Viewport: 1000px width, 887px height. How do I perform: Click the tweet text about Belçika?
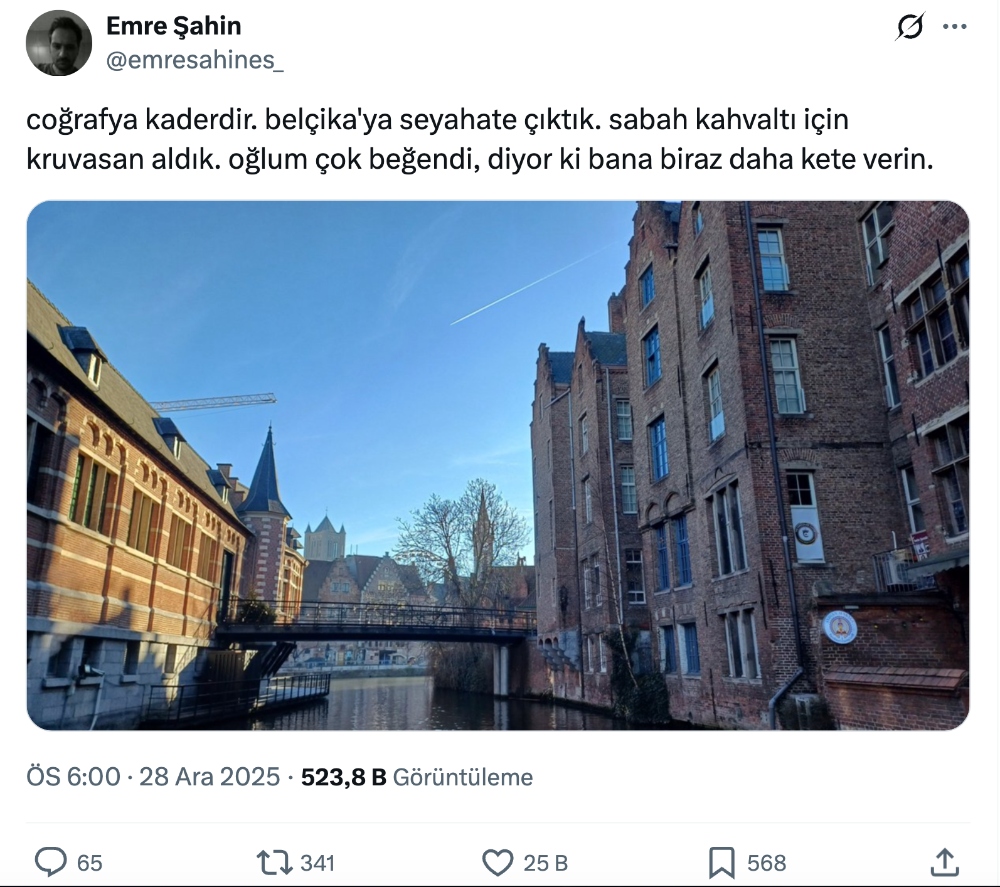tap(480, 140)
